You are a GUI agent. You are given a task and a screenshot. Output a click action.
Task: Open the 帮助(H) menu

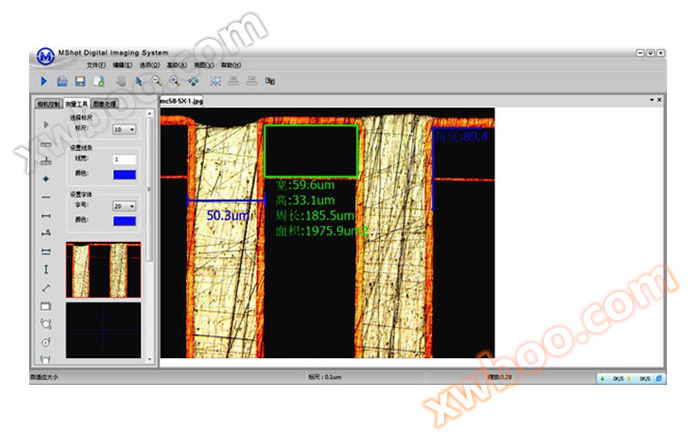(x=231, y=64)
